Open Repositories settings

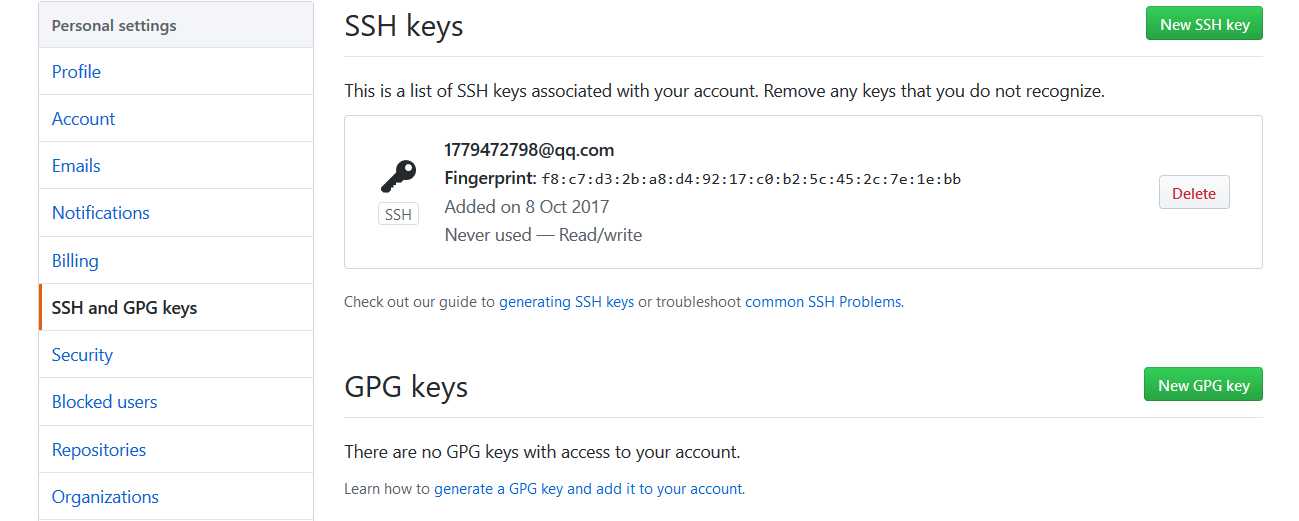pos(99,449)
